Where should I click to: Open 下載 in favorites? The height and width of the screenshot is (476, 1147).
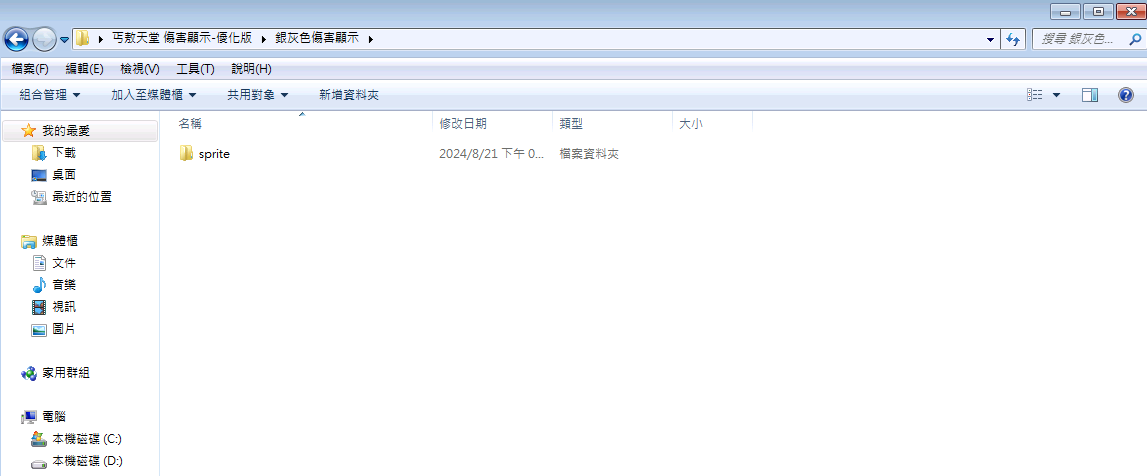(x=64, y=153)
